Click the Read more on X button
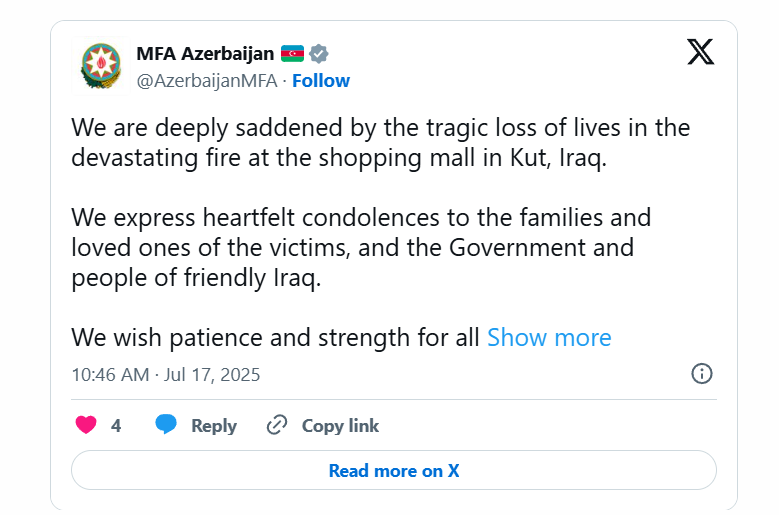779x515 pixels. (x=393, y=470)
